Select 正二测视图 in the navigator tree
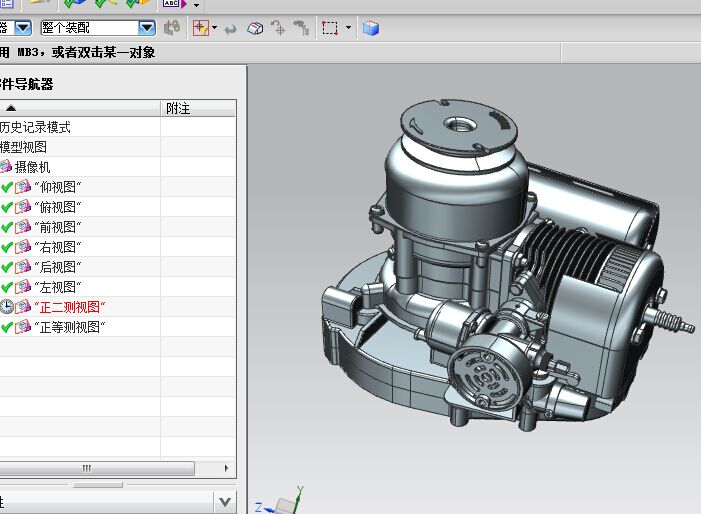The width and height of the screenshot is (701, 514). click(x=69, y=307)
